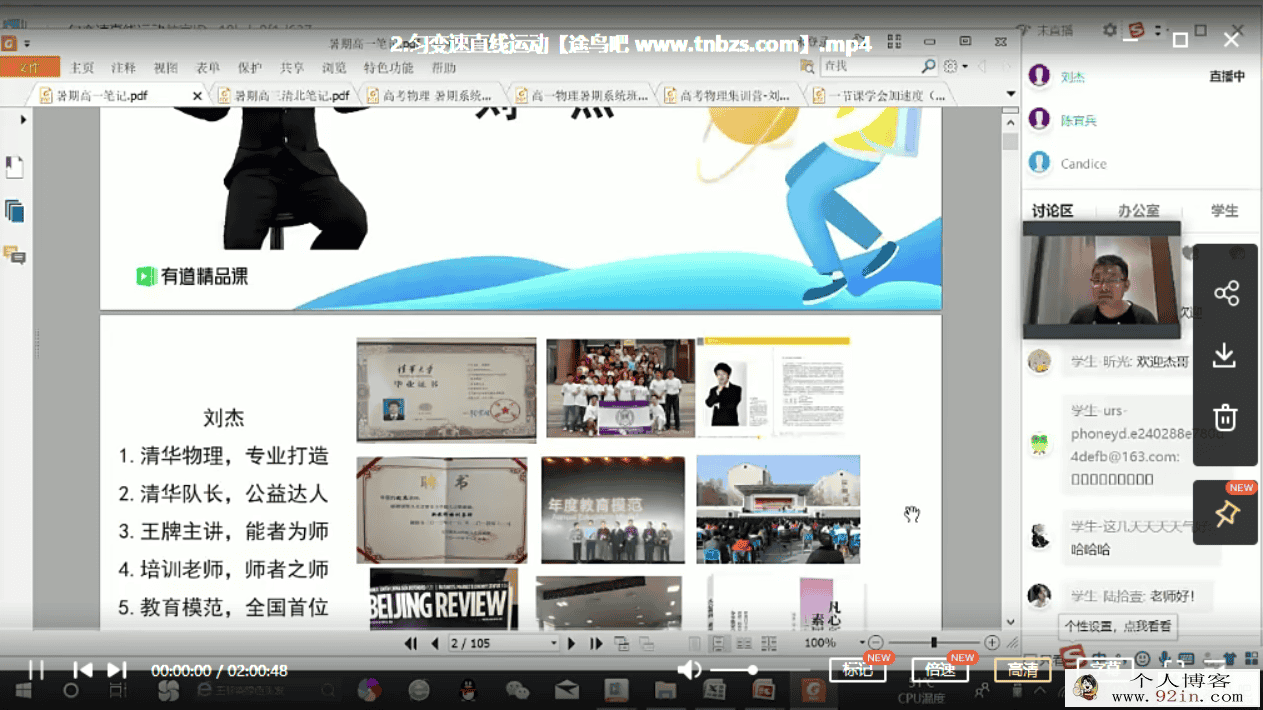The width and height of the screenshot is (1263, 710).
Task: Change quality via 高清 button
Action: coord(1022,670)
